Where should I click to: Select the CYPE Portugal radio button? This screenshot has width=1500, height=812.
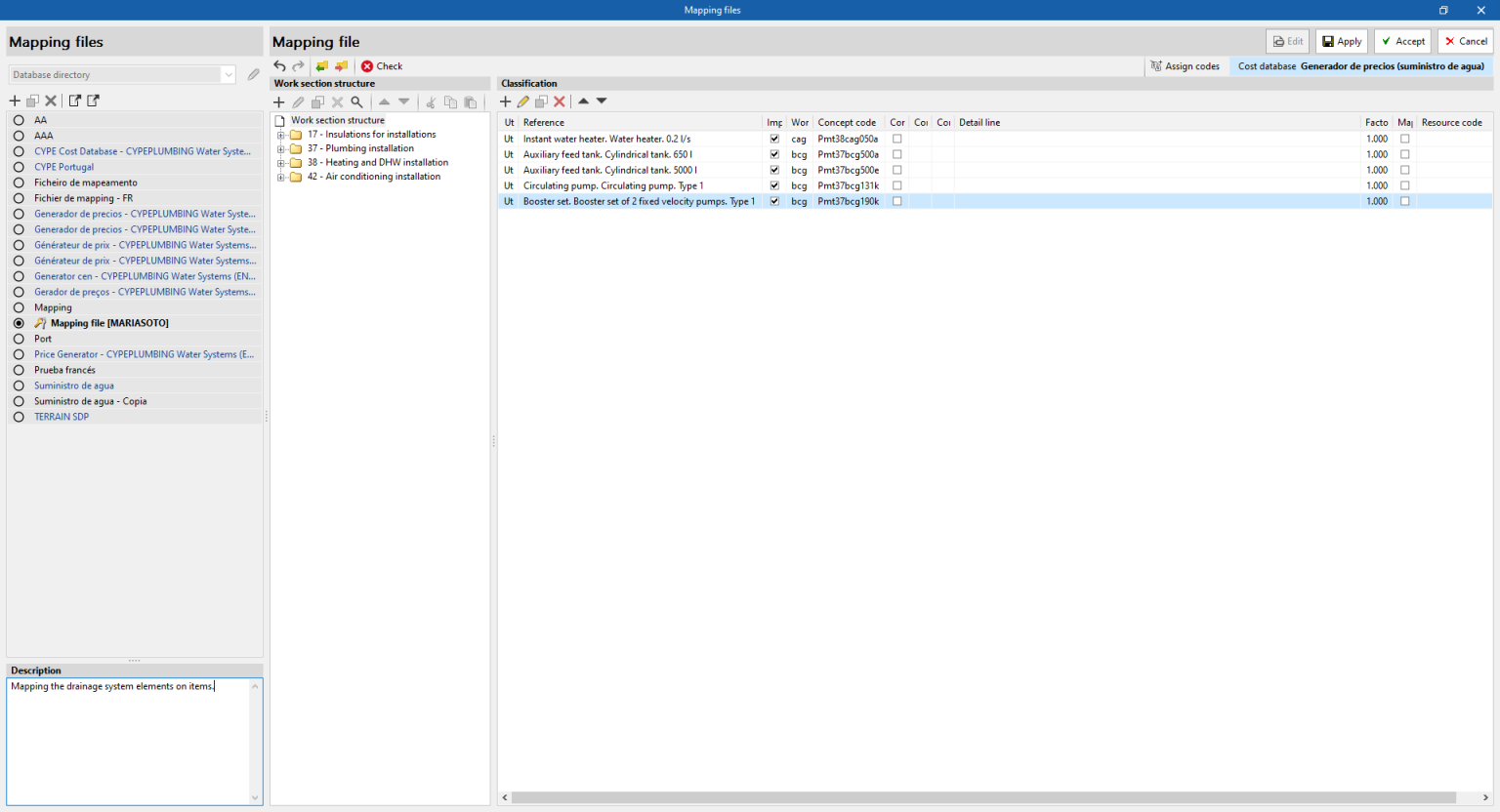click(19, 167)
